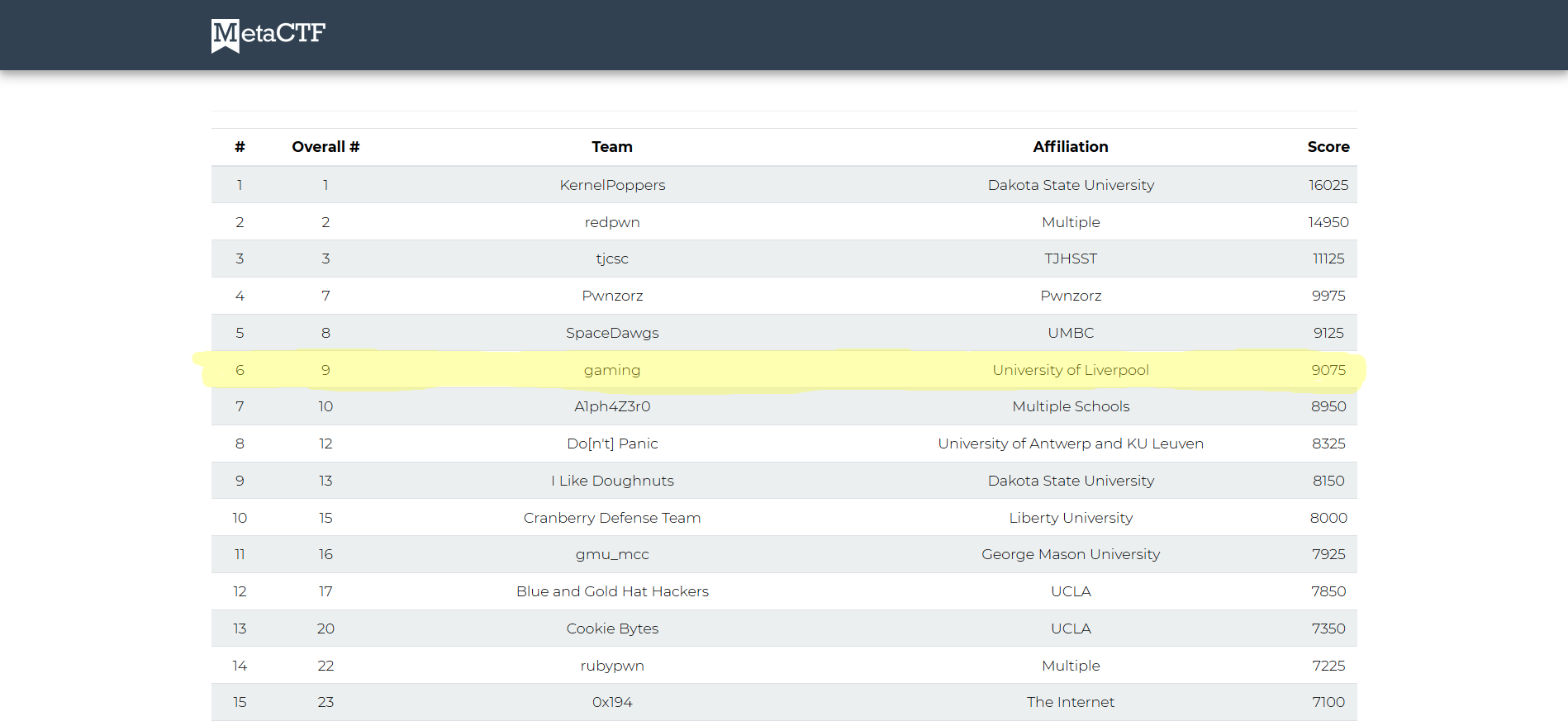The height and width of the screenshot is (721, 1568).
Task: Select the score 7225
Action: [1328, 666]
